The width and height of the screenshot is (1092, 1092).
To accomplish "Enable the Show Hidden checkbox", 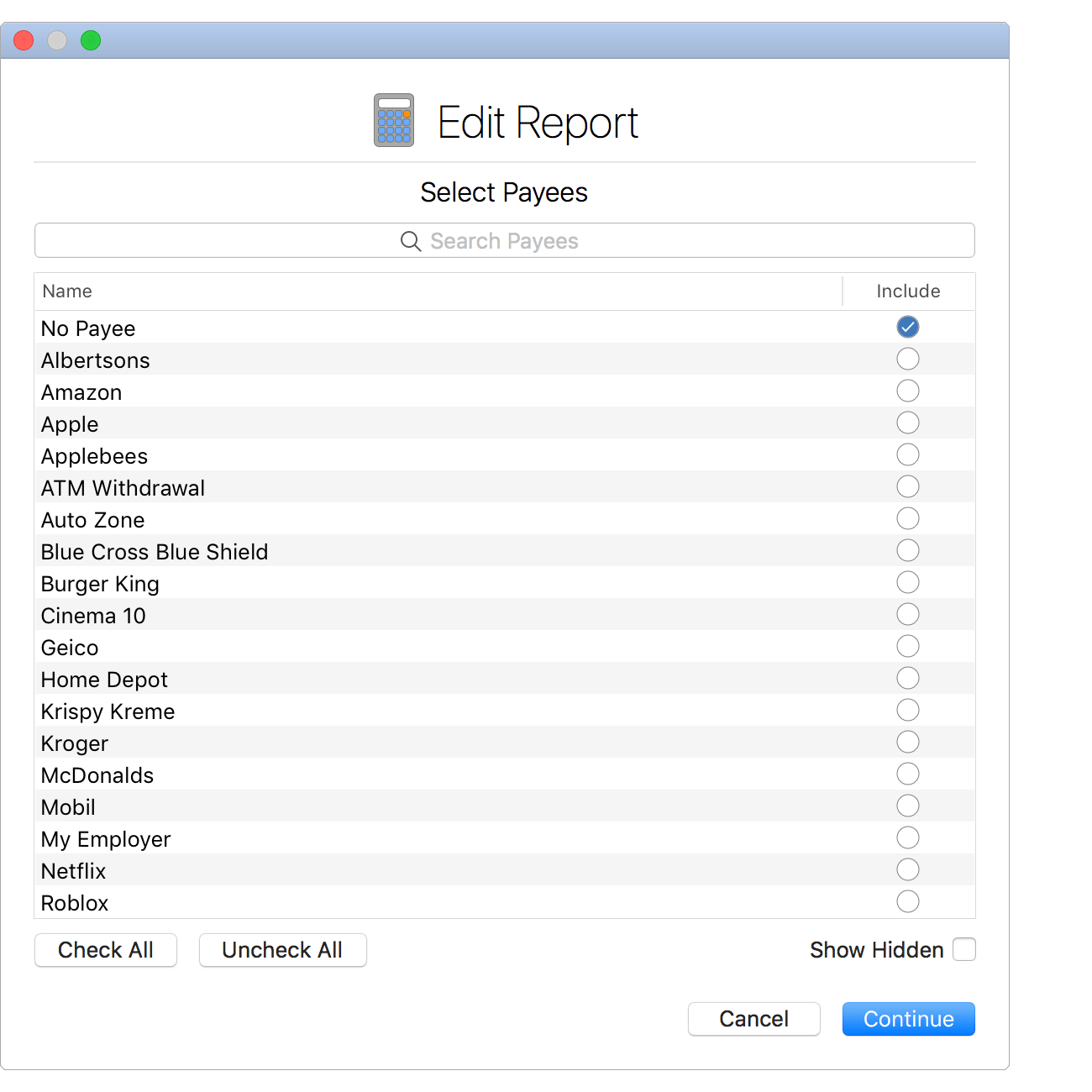I will pyautogui.click(x=964, y=949).
